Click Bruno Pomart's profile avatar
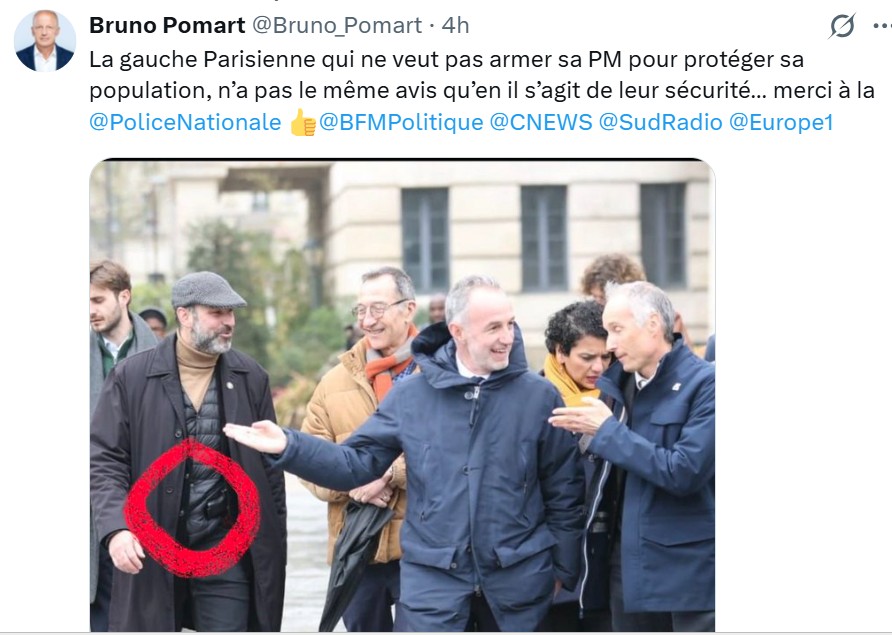 point(45,40)
